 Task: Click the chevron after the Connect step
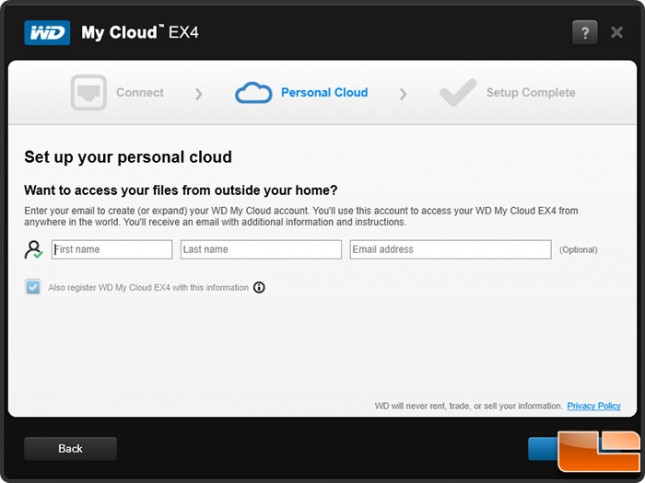click(x=199, y=94)
